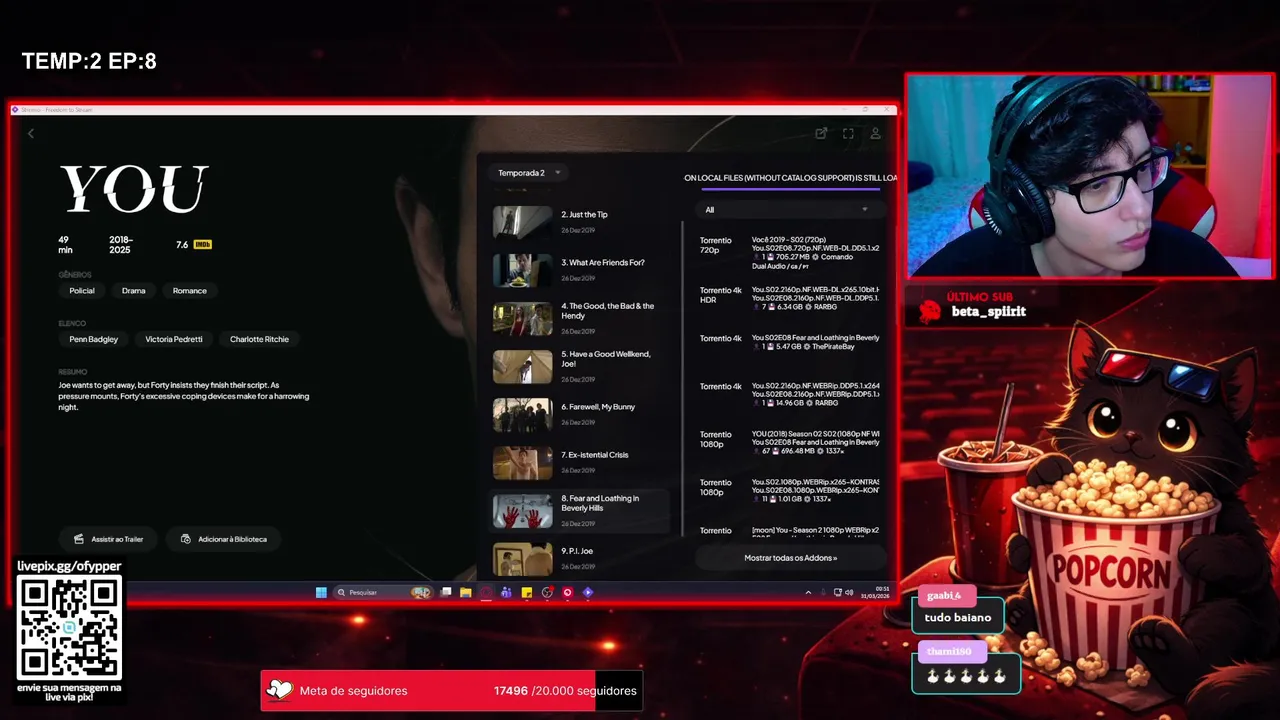
Task: Click the streams list scrollbar
Action: pos(683,378)
